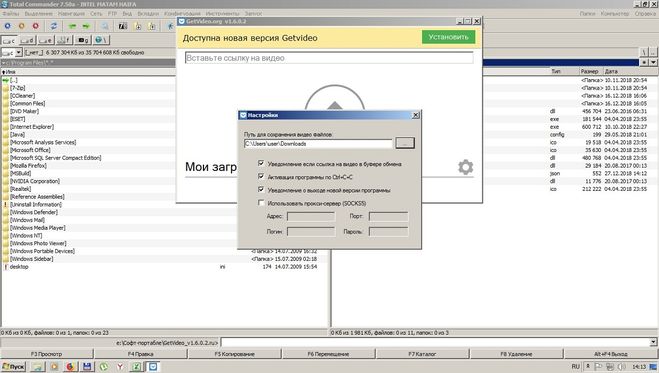Open the Выделение menu
659x373 pixels.
pos(39,13)
